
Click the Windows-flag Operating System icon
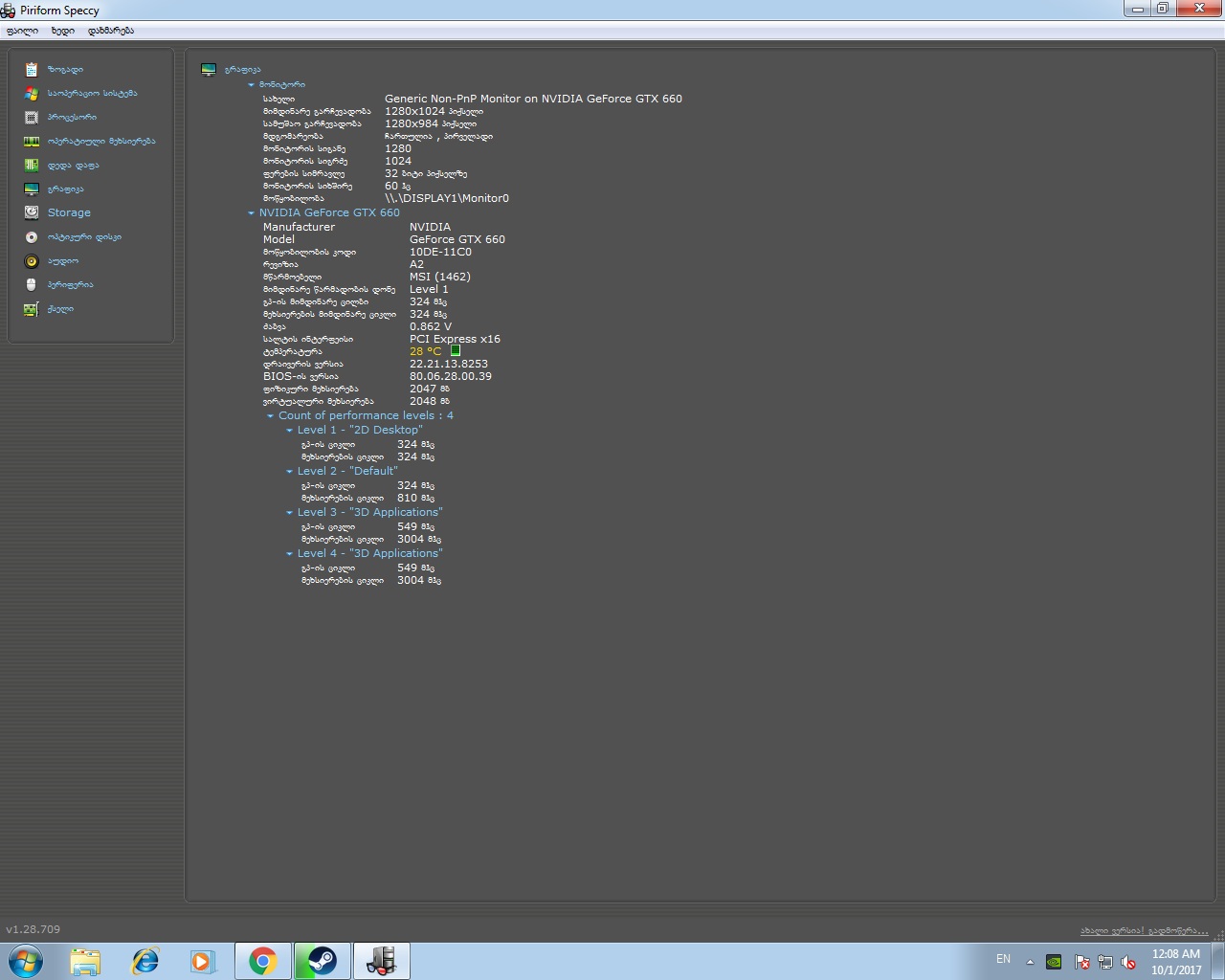tap(32, 93)
